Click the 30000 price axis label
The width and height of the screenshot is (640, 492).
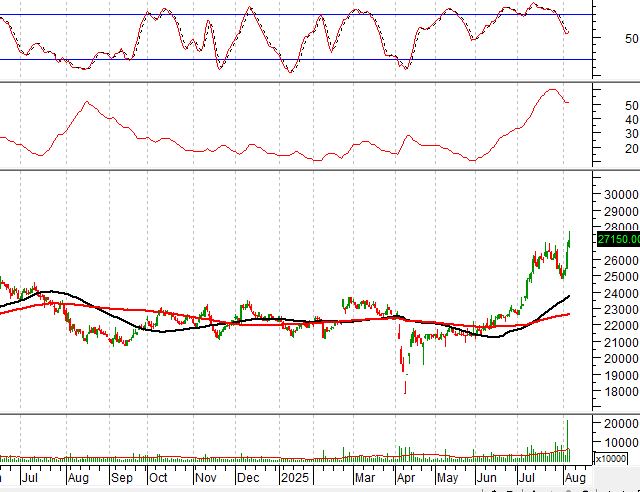click(x=618, y=194)
